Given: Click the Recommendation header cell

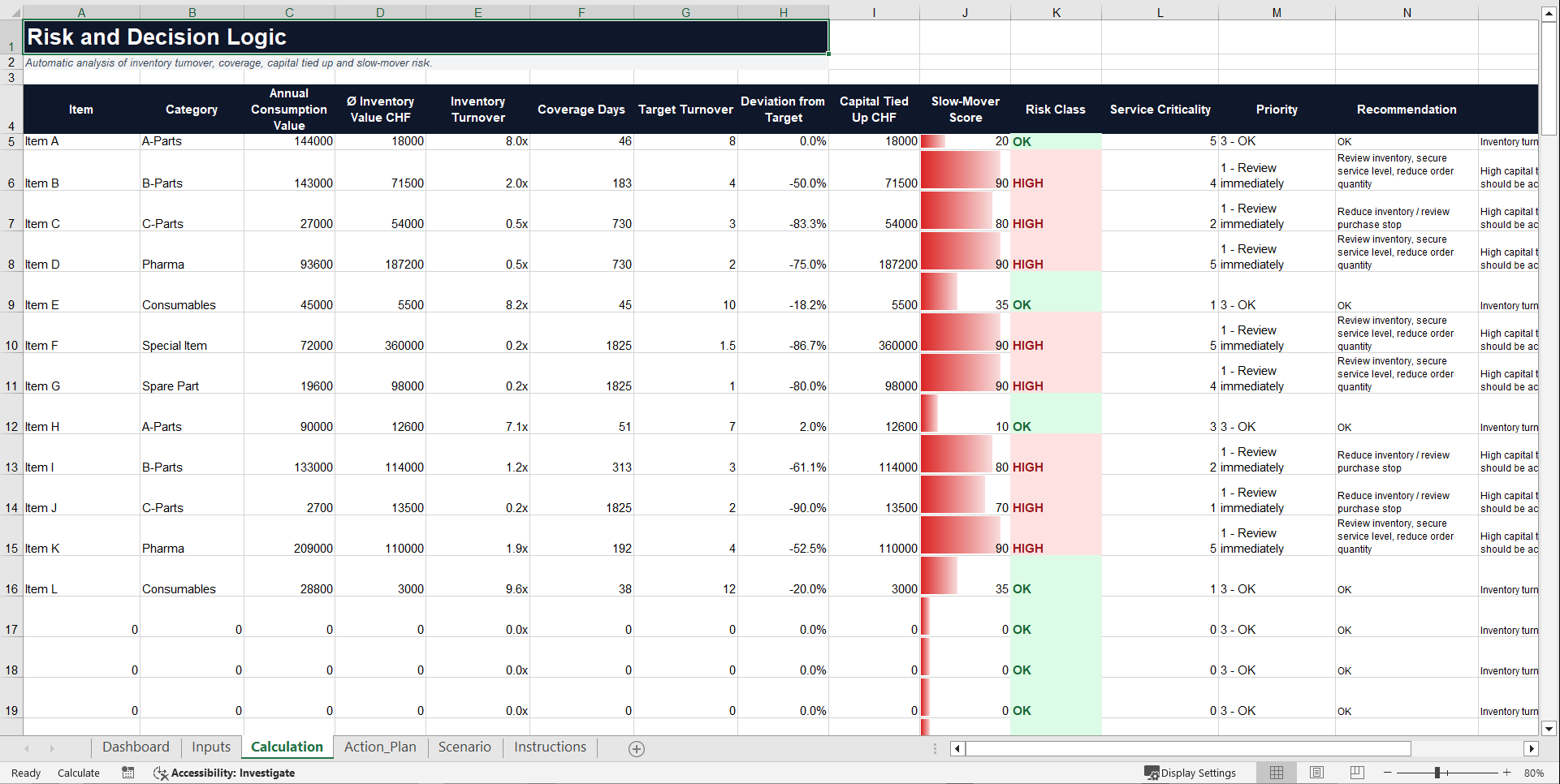Looking at the screenshot, I should pos(1407,110).
